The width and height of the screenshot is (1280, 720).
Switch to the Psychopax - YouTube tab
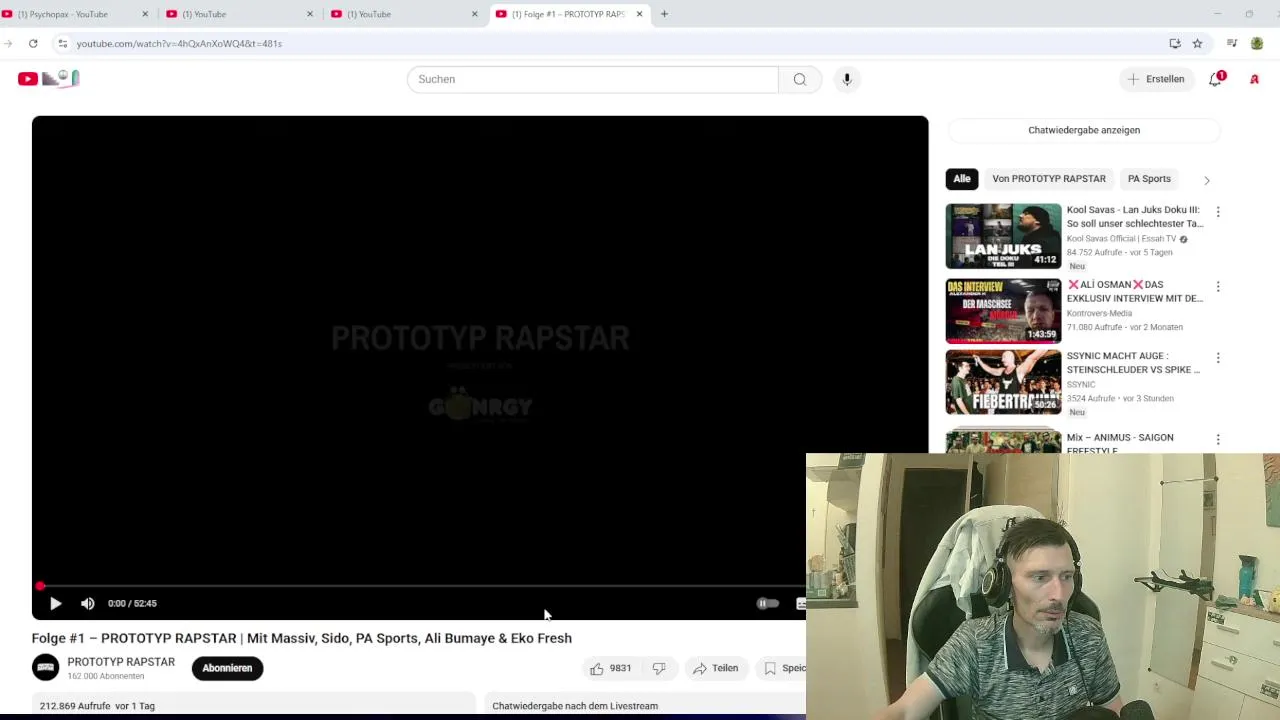click(68, 14)
